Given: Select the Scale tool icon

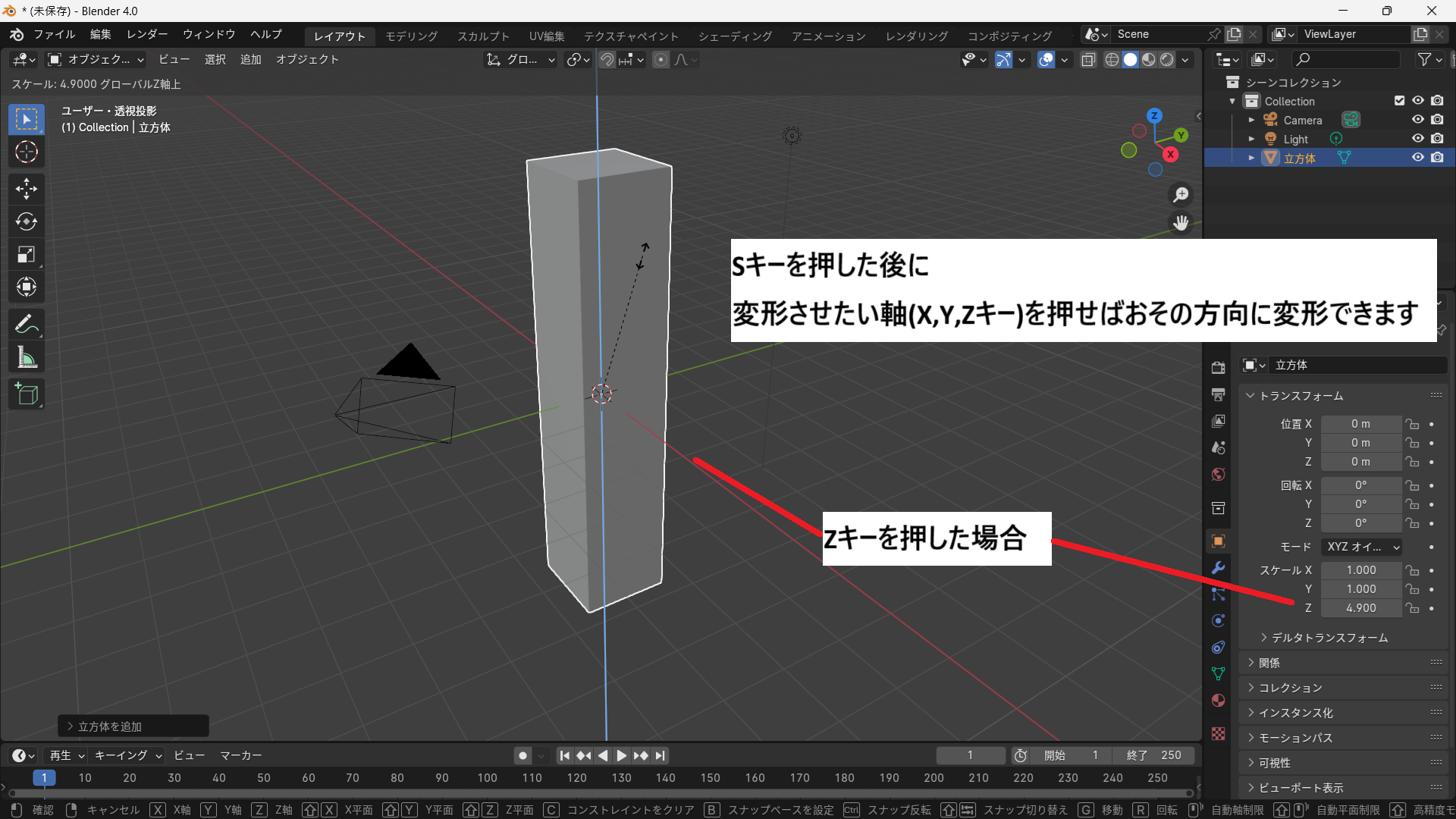Looking at the screenshot, I should pyautogui.click(x=27, y=255).
